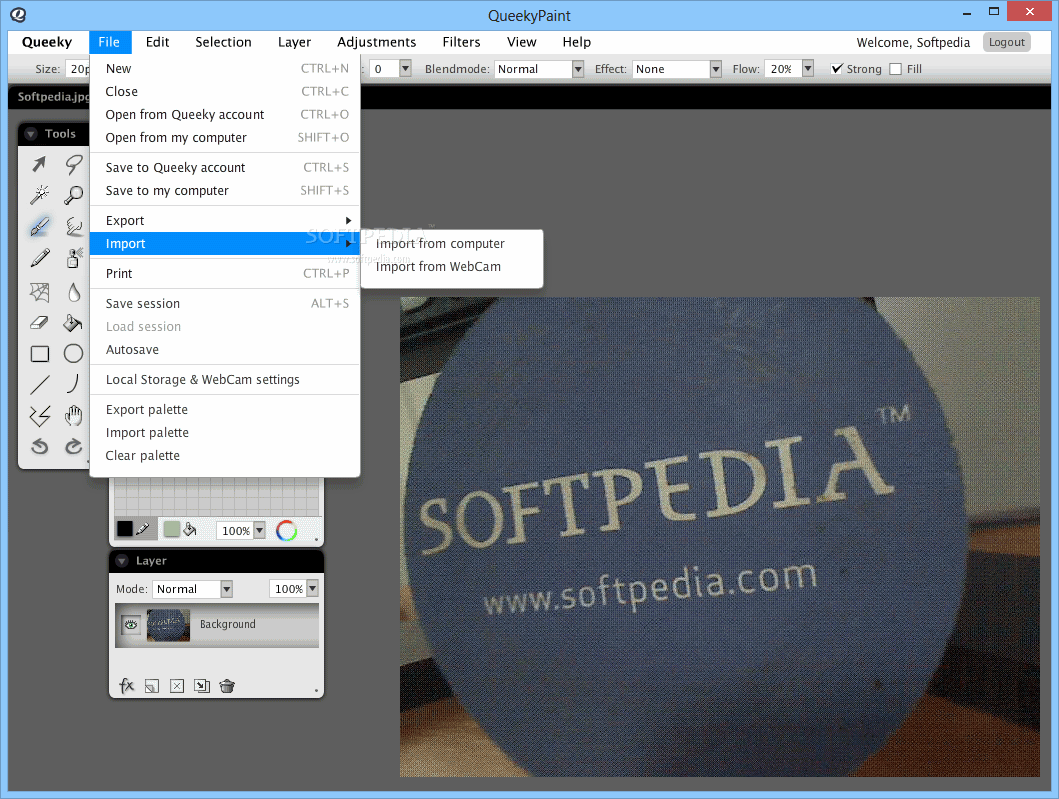Screen dimensions: 1059x799
Task: Open the View menu
Action: pos(521,42)
